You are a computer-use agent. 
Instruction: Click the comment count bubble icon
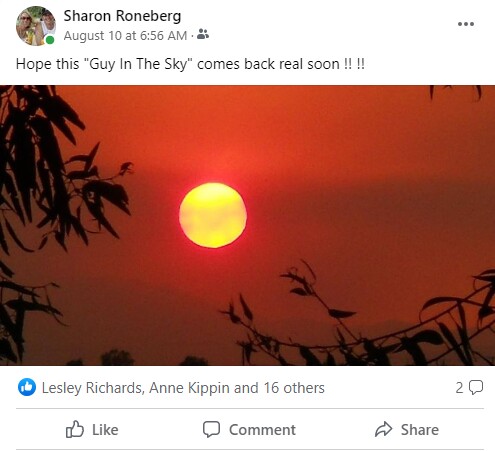point(476,387)
